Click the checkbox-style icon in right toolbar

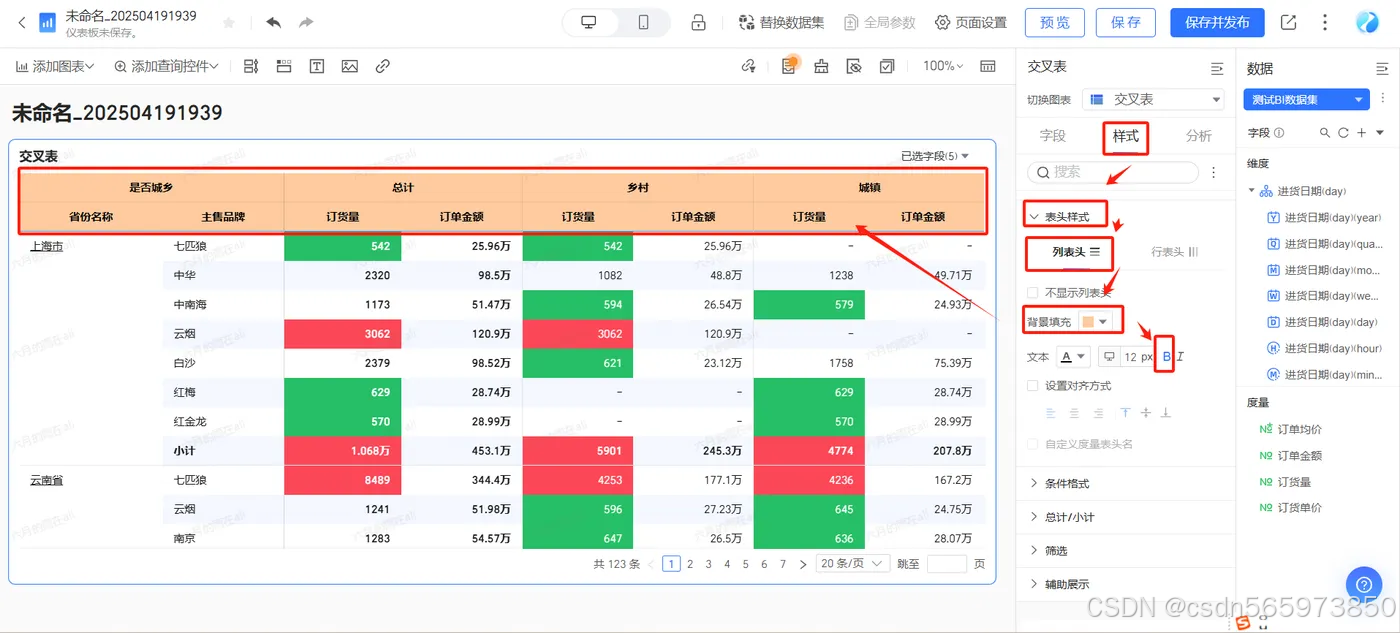(x=886, y=66)
